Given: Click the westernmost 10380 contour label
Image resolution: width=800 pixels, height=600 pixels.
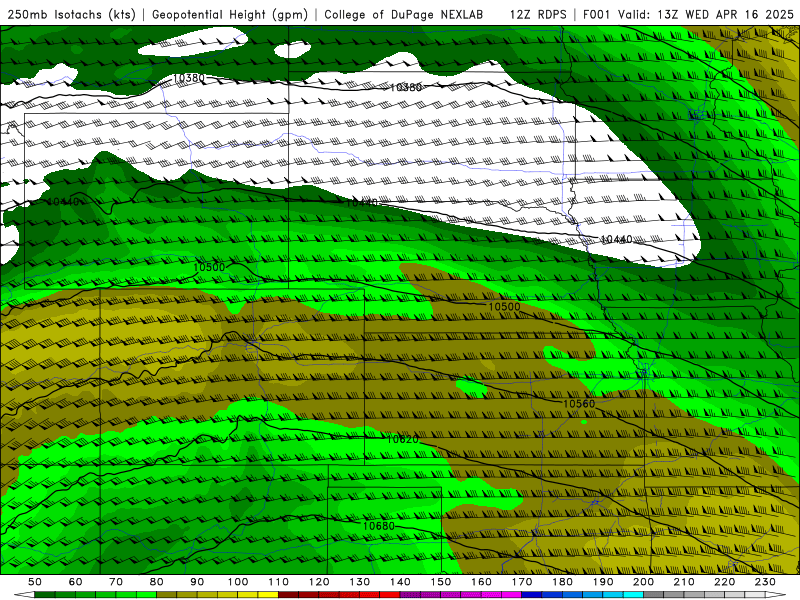Looking at the screenshot, I should click(189, 78).
